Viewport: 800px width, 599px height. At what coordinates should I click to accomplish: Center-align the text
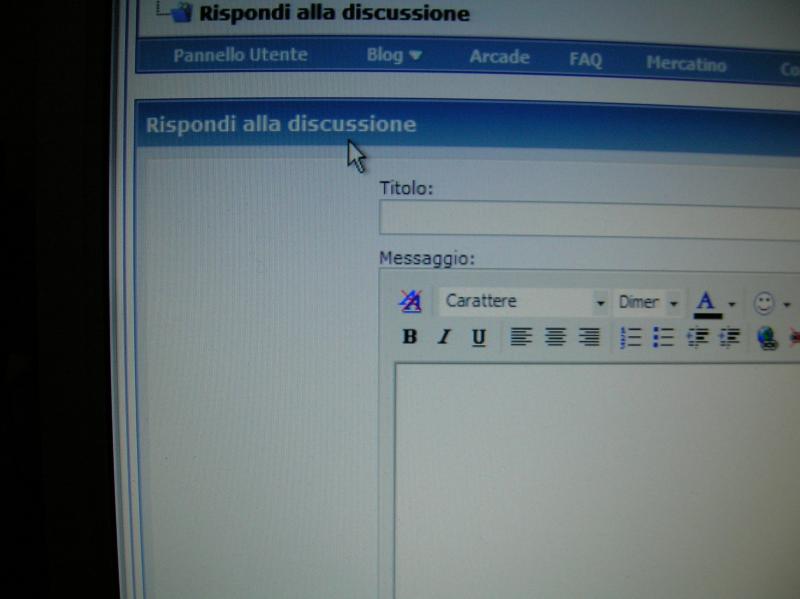[x=555, y=337]
